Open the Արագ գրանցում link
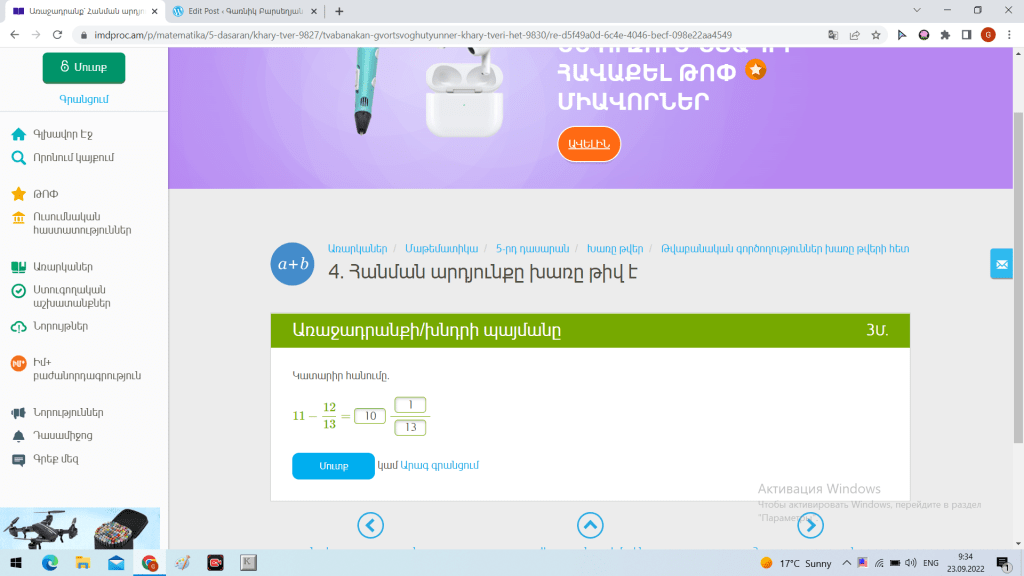1024x576 pixels. coord(439,466)
